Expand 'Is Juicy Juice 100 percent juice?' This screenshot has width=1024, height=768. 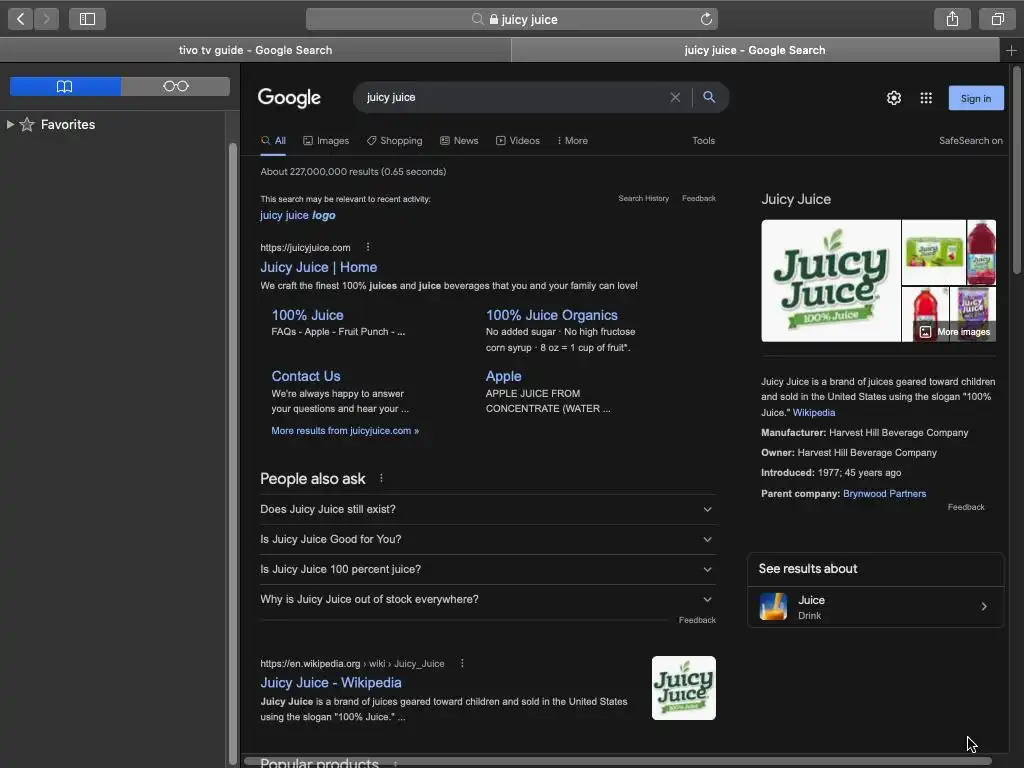pos(487,569)
